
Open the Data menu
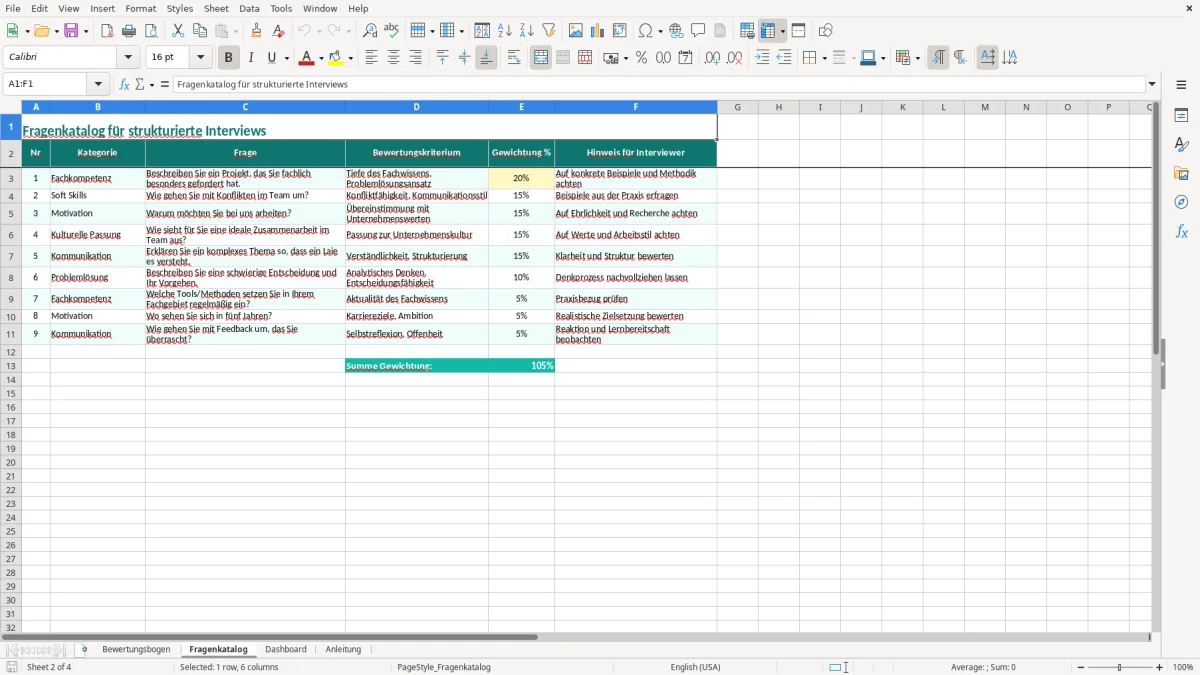coord(249,8)
